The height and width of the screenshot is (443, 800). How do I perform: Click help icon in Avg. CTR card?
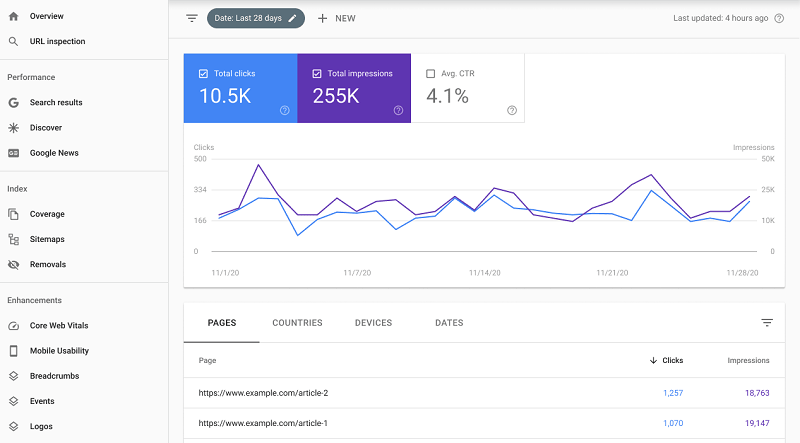tap(512, 110)
